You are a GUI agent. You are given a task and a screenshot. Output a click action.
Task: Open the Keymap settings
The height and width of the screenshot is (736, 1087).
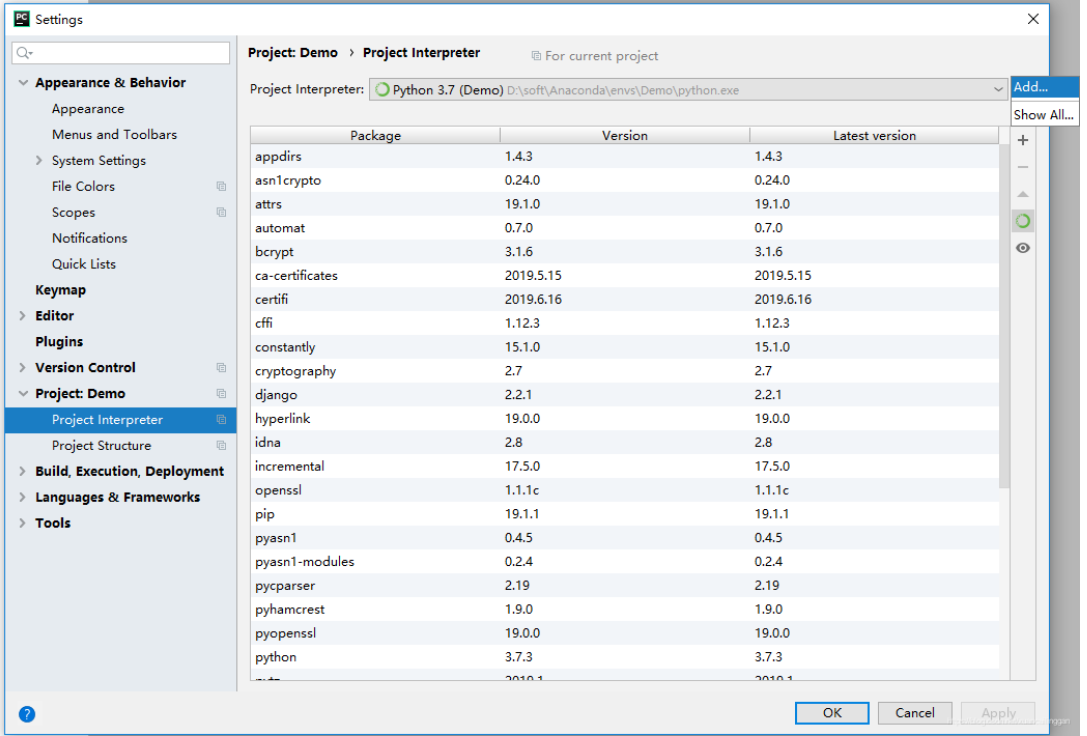coord(60,290)
